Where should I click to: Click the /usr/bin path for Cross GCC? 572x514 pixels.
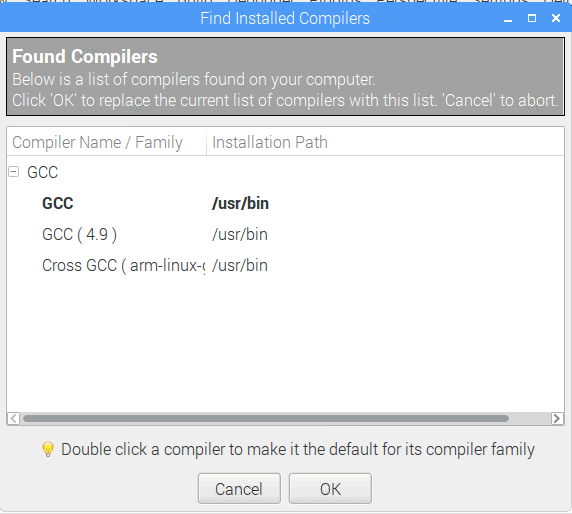click(x=240, y=266)
